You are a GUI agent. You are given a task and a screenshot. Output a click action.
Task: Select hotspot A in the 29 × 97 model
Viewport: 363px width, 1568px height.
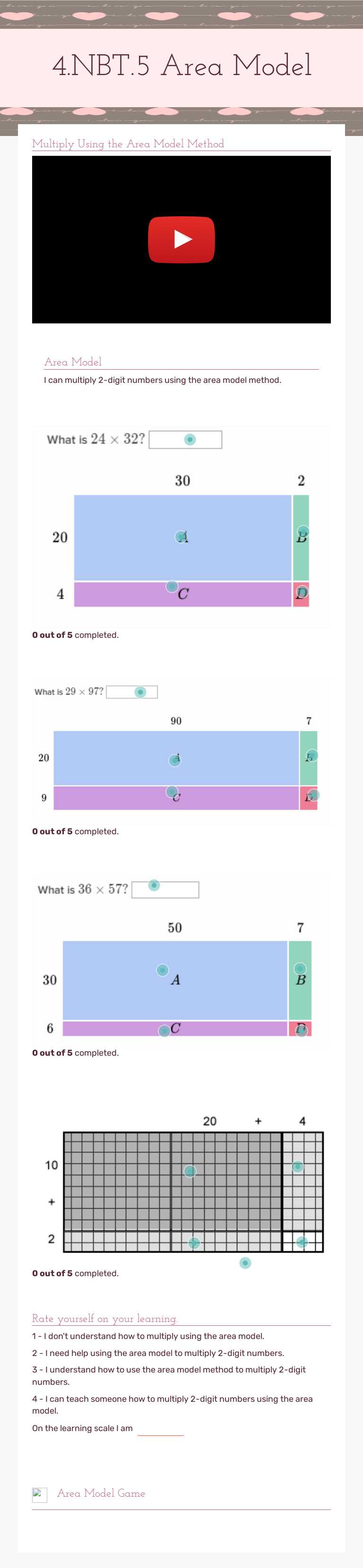click(173, 760)
